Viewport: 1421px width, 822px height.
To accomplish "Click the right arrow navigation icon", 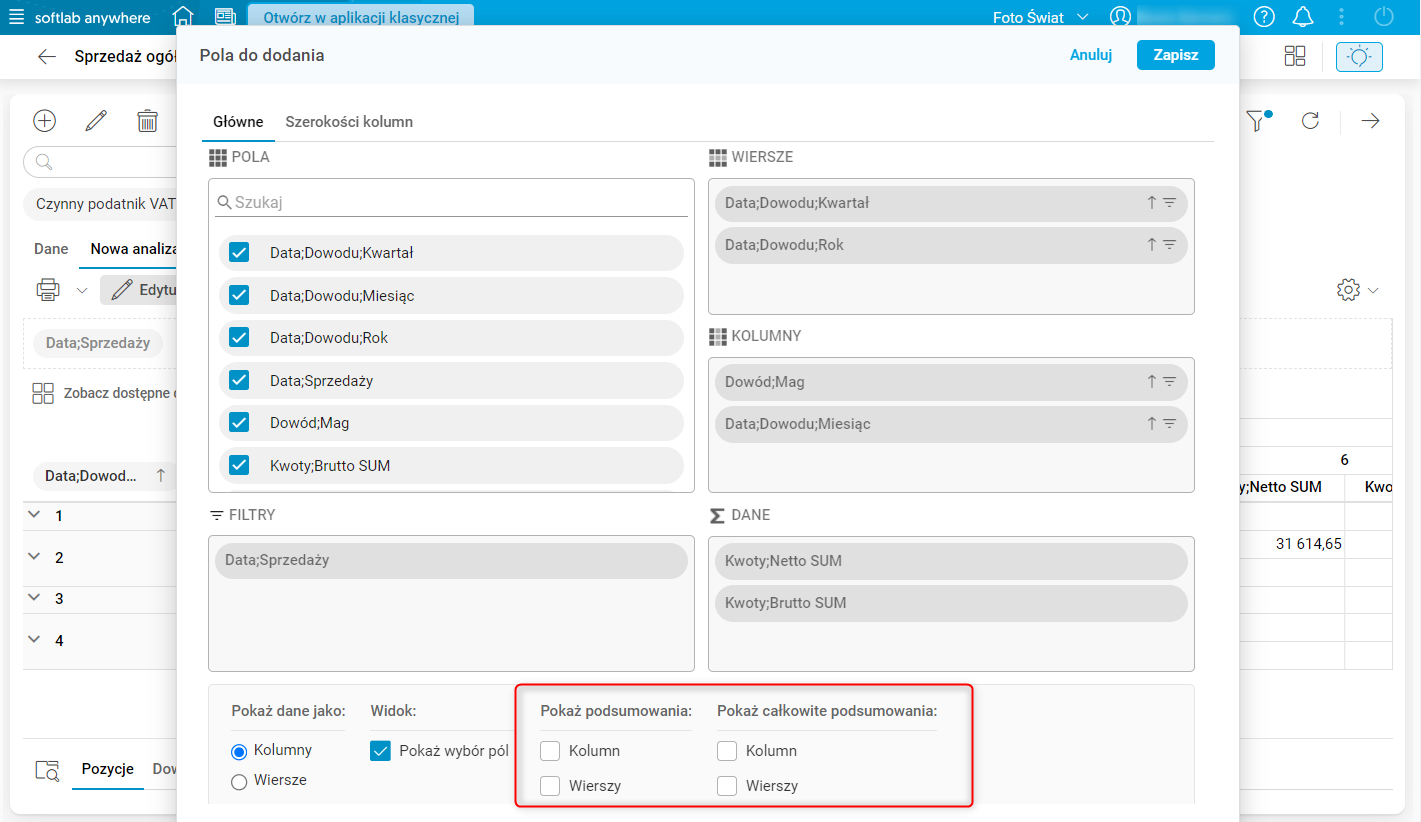I will tap(1370, 121).
